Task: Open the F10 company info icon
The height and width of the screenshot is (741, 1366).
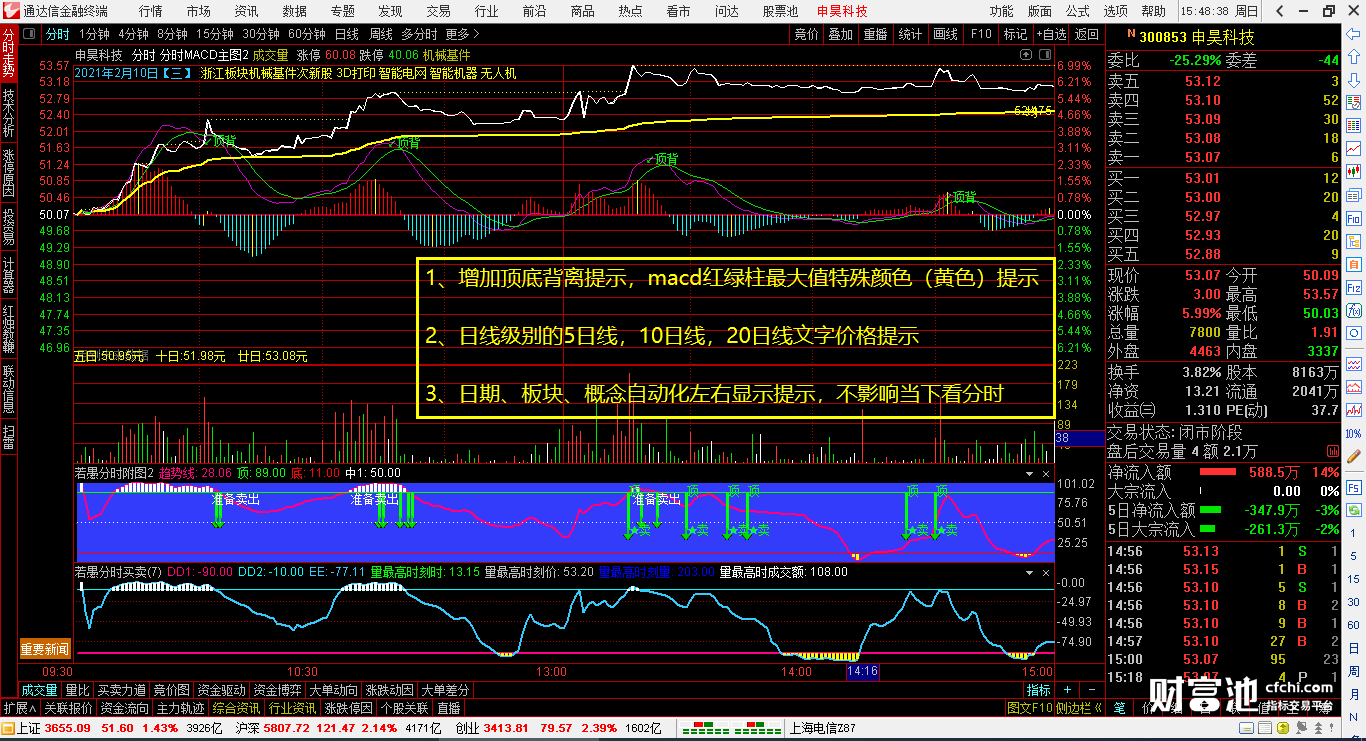Action: pos(1353,218)
